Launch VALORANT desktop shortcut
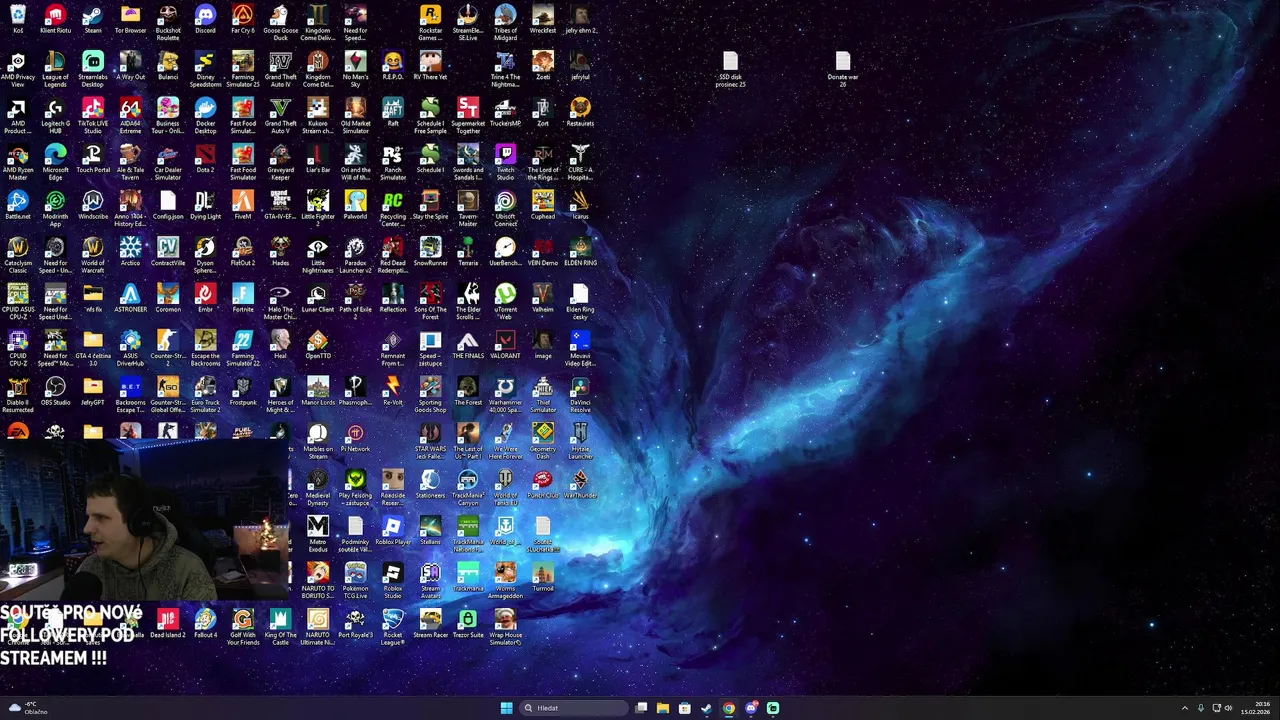The image size is (1280, 720). (505, 344)
